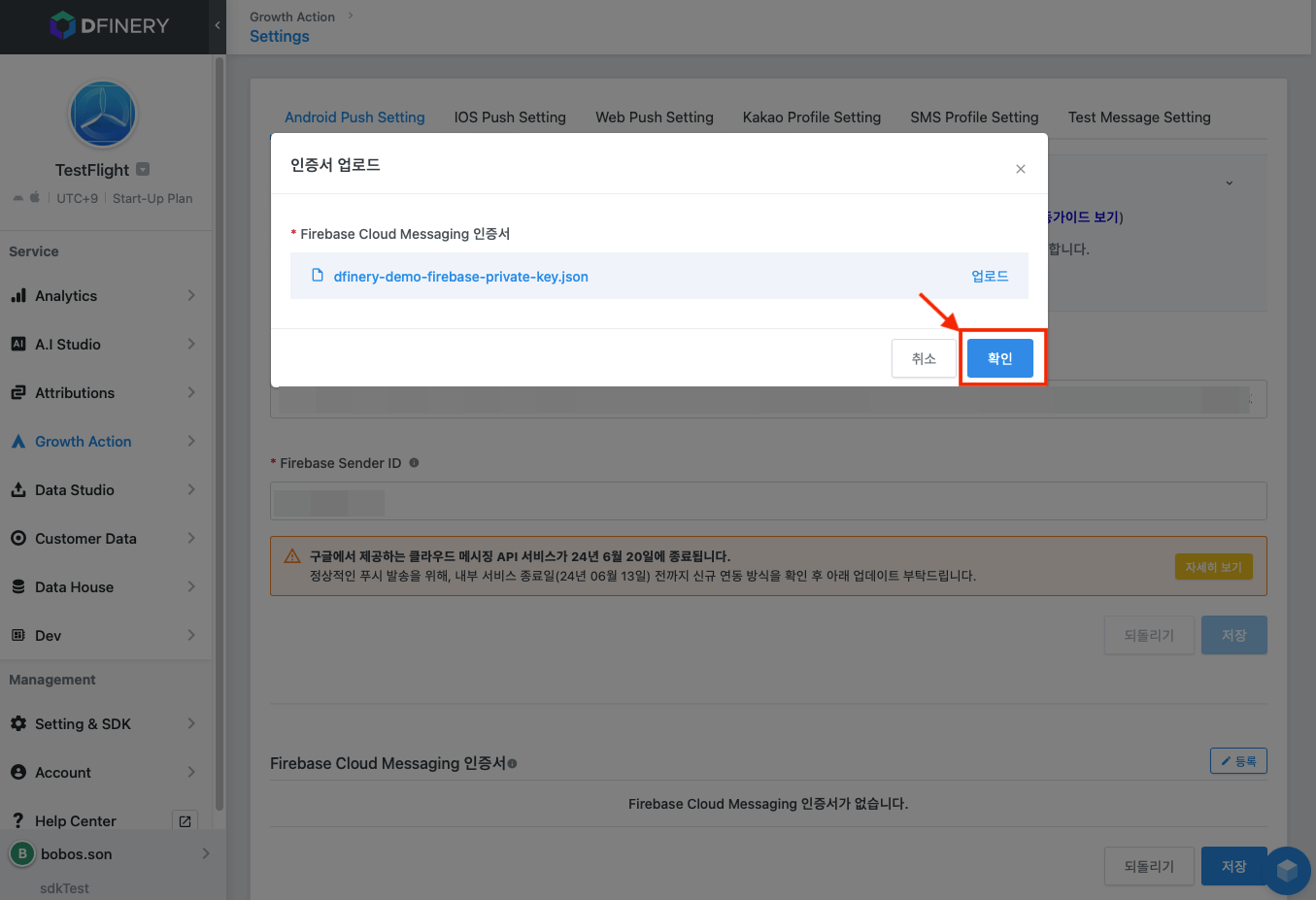1316x900 pixels.
Task: Click the 자세히 보기 button
Action: point(1213,567)
